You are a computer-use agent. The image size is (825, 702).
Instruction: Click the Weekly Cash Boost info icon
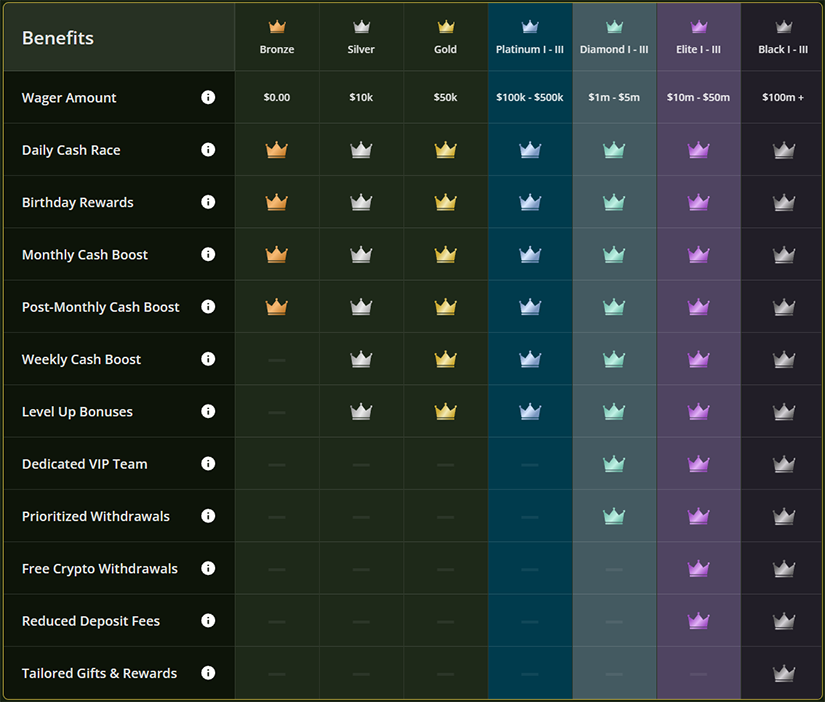(208, 359)
